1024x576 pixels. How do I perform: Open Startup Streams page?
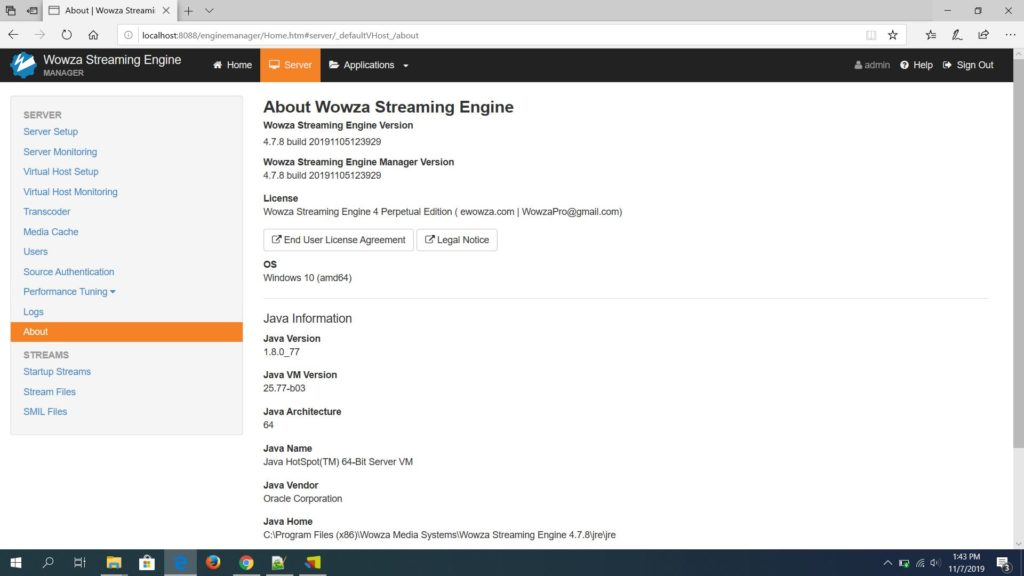(57, 372)
